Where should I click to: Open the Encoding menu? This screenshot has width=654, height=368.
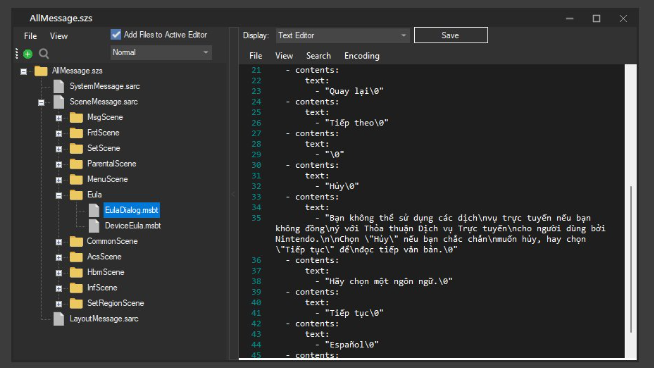(362, 56)
